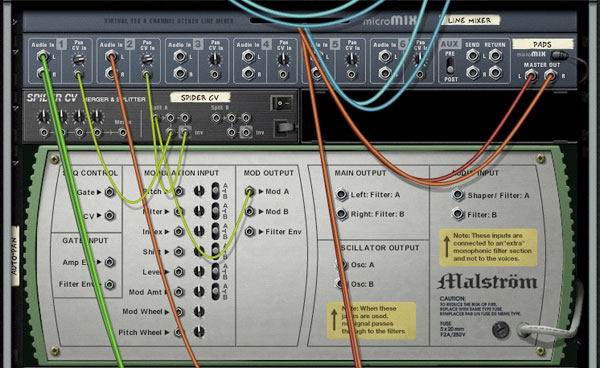The image size is (600, 368).
Task: Select channel 3 Audio In L jack
Action: (x=180, y=57)
